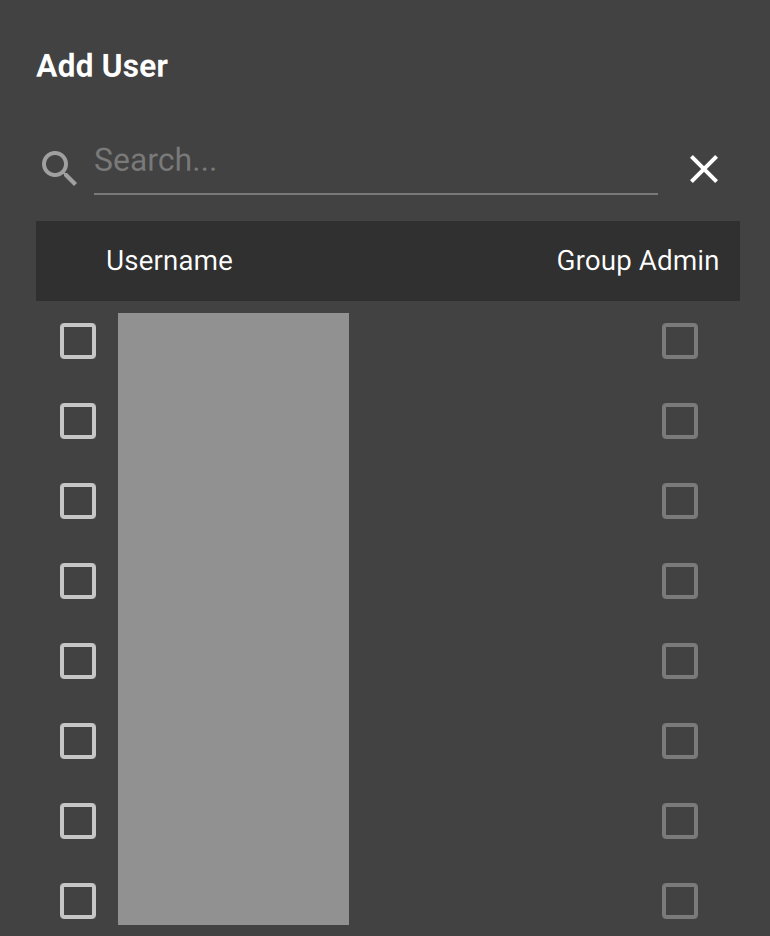This screenshot has height=936, width=770.
Task: Enable Group Admin for the seventh row
Action: 680,821
